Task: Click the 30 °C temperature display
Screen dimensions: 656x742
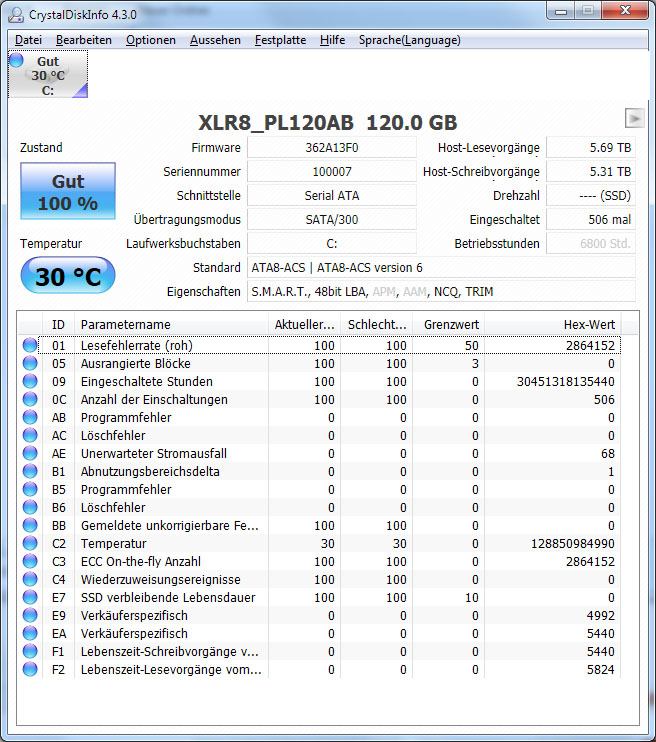Action: point(68,276)
